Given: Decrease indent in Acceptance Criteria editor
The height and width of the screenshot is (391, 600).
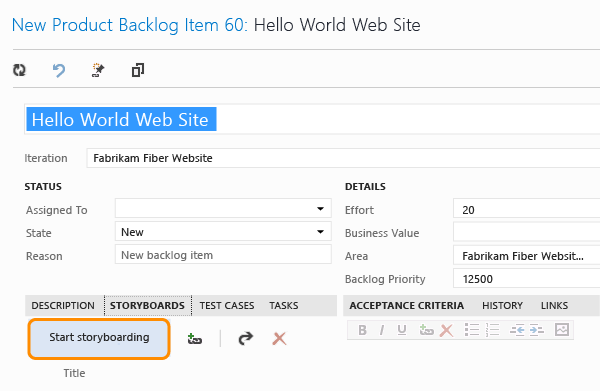Looking at the screenshot, I should click(517, 329).
